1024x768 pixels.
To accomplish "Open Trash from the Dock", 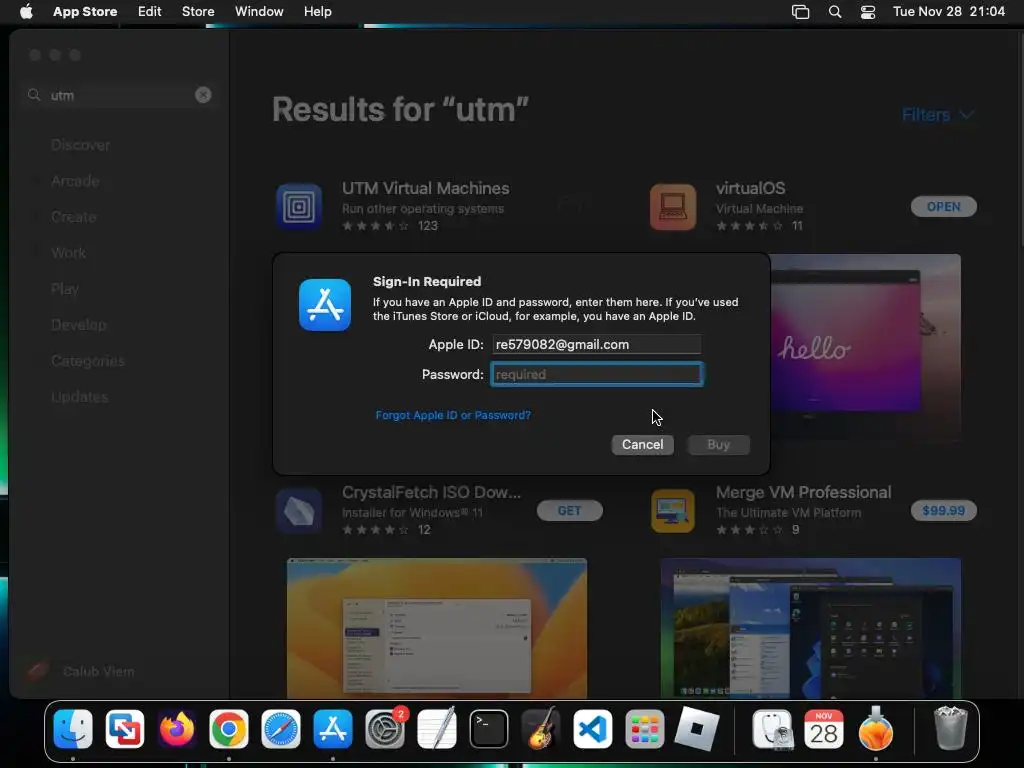I will coord(951,729).
